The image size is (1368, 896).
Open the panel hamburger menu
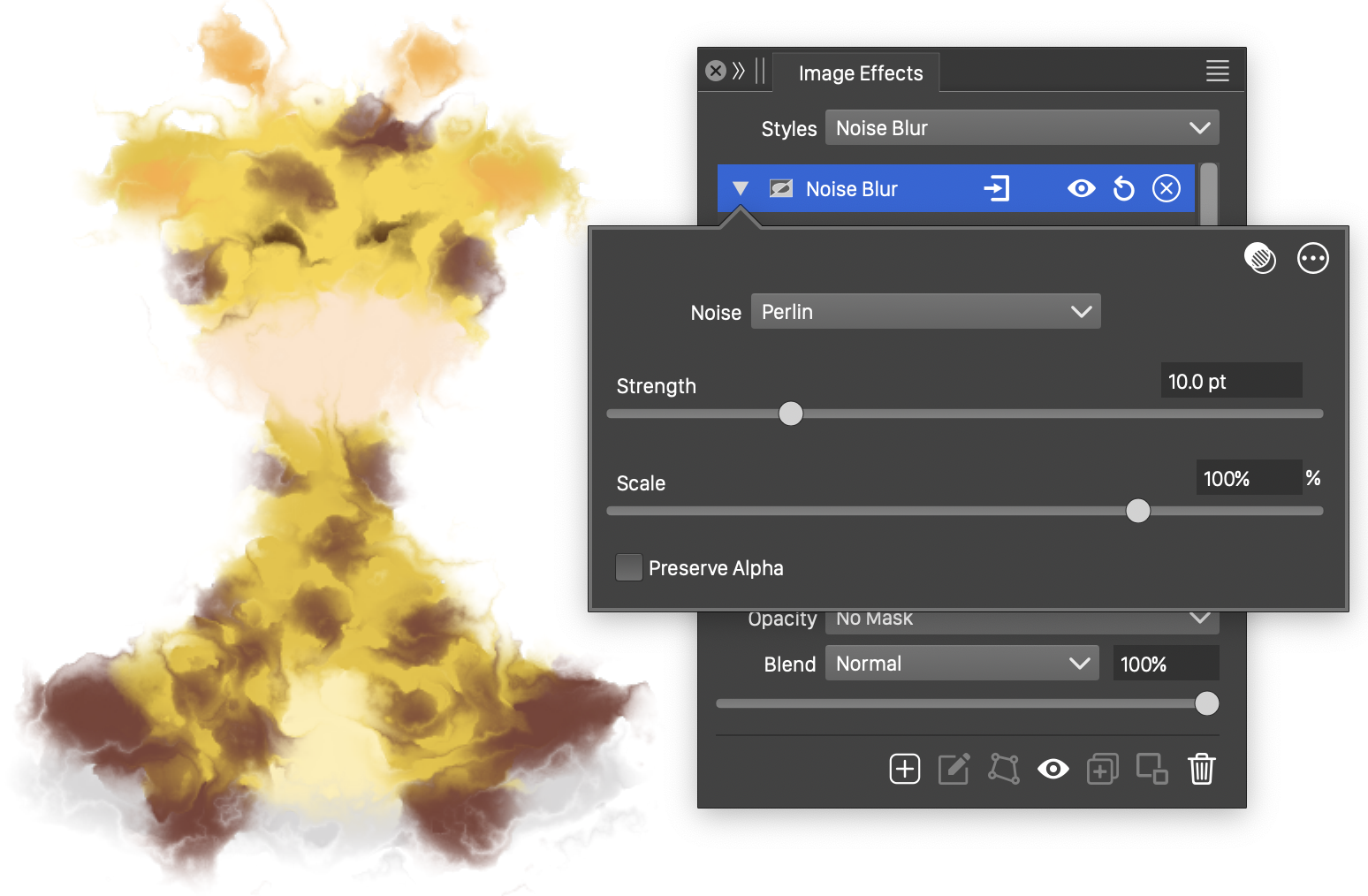1217,72
